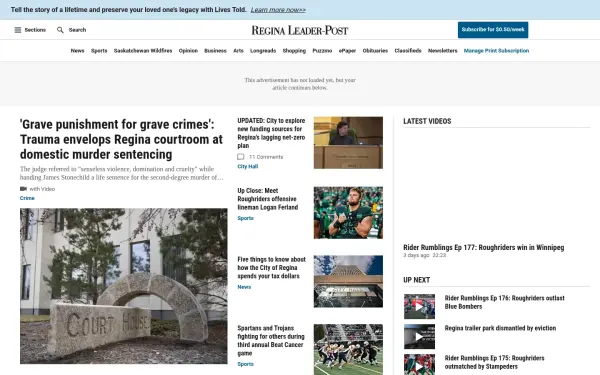Select the Business navigation item

[x=215, y=51]
